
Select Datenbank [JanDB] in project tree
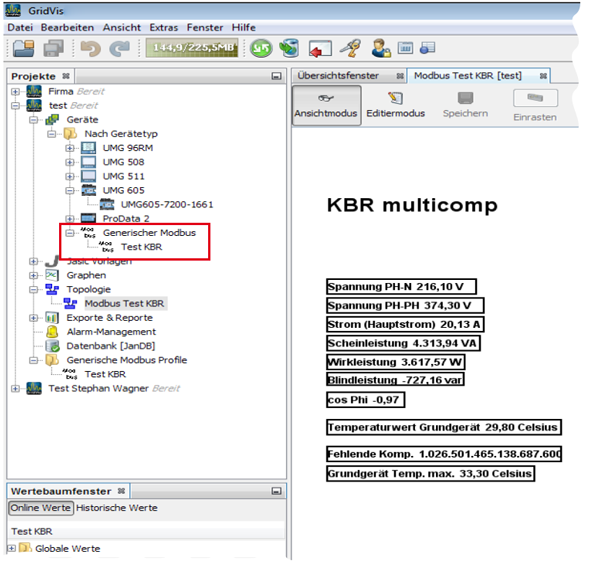[110, 345]
